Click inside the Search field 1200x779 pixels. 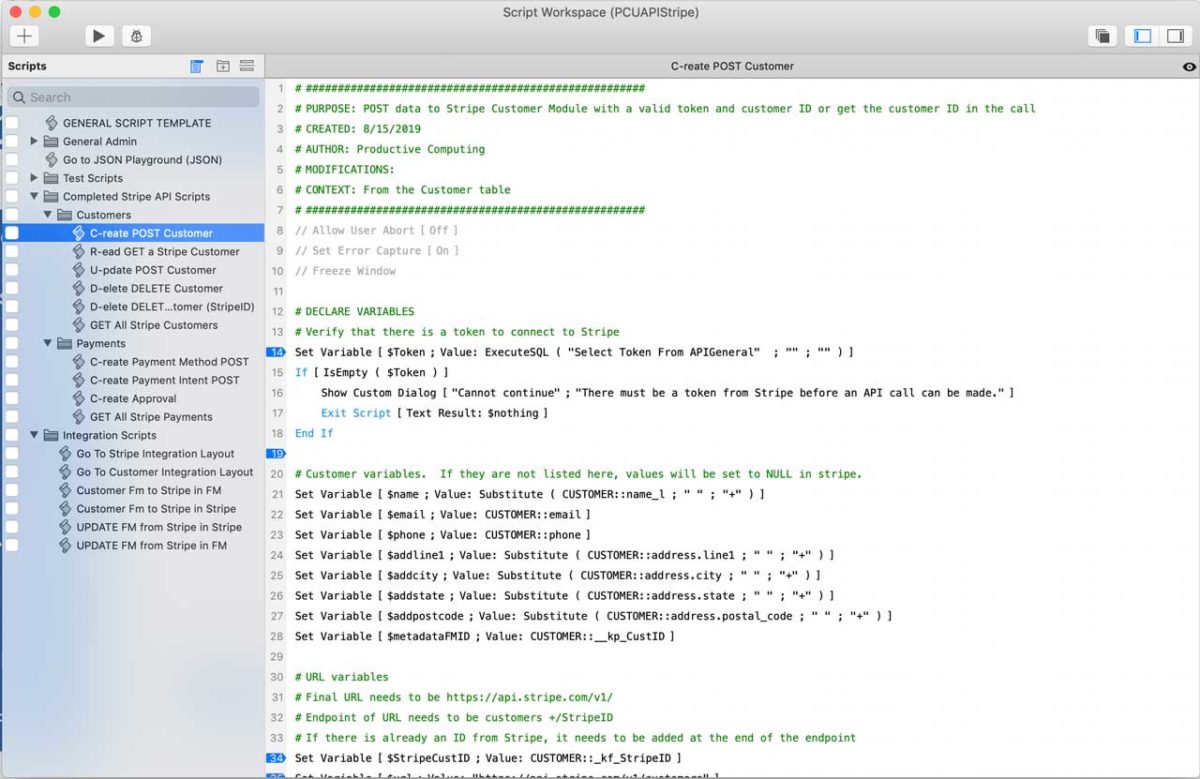(131, 96)
